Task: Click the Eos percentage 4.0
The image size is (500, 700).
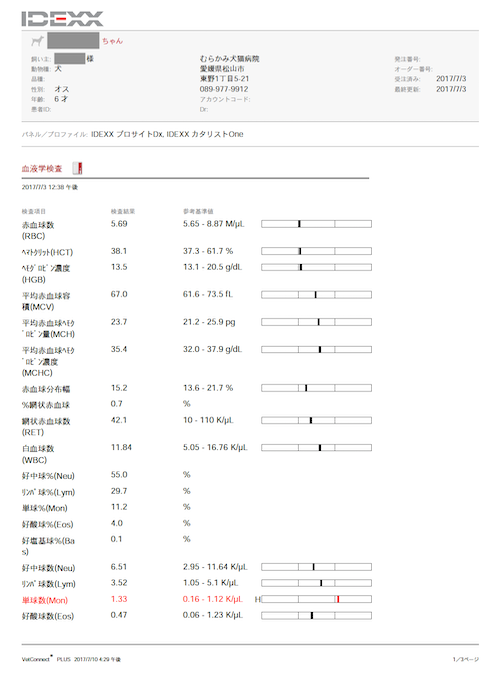Action: (x=117, y=523)
